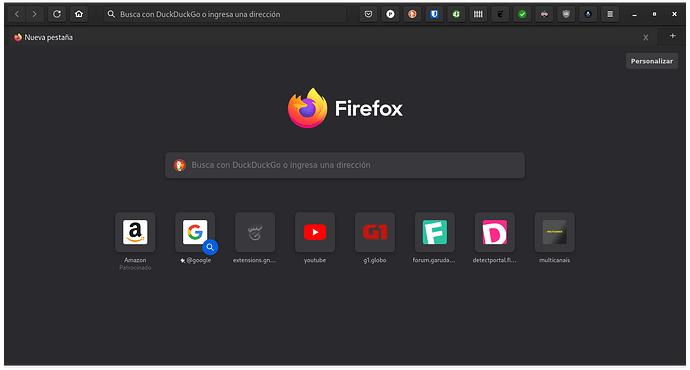Open the white circle P extension

(390, 14)
